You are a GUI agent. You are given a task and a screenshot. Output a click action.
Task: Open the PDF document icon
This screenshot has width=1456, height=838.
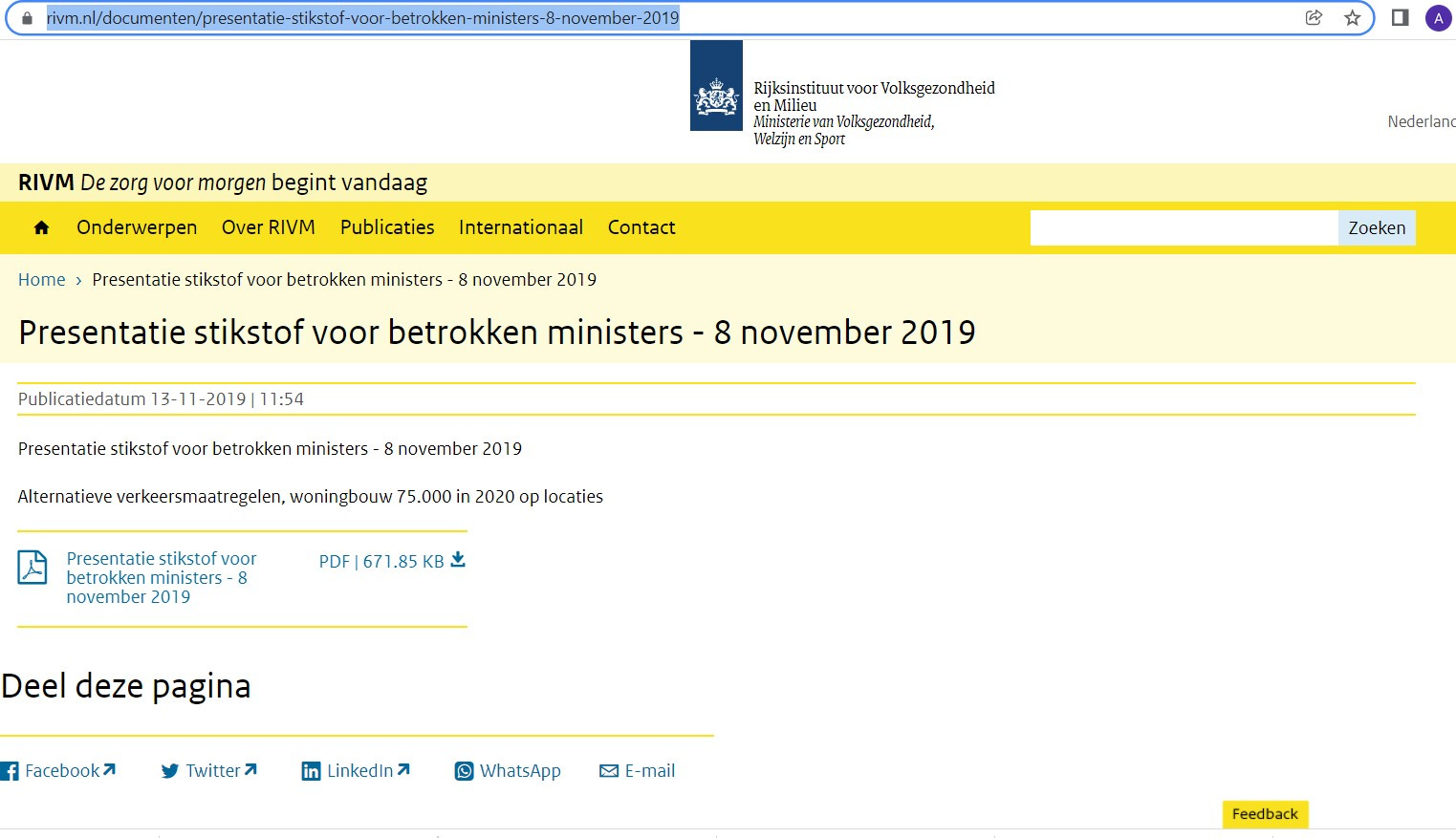click(x=32, y=567)
